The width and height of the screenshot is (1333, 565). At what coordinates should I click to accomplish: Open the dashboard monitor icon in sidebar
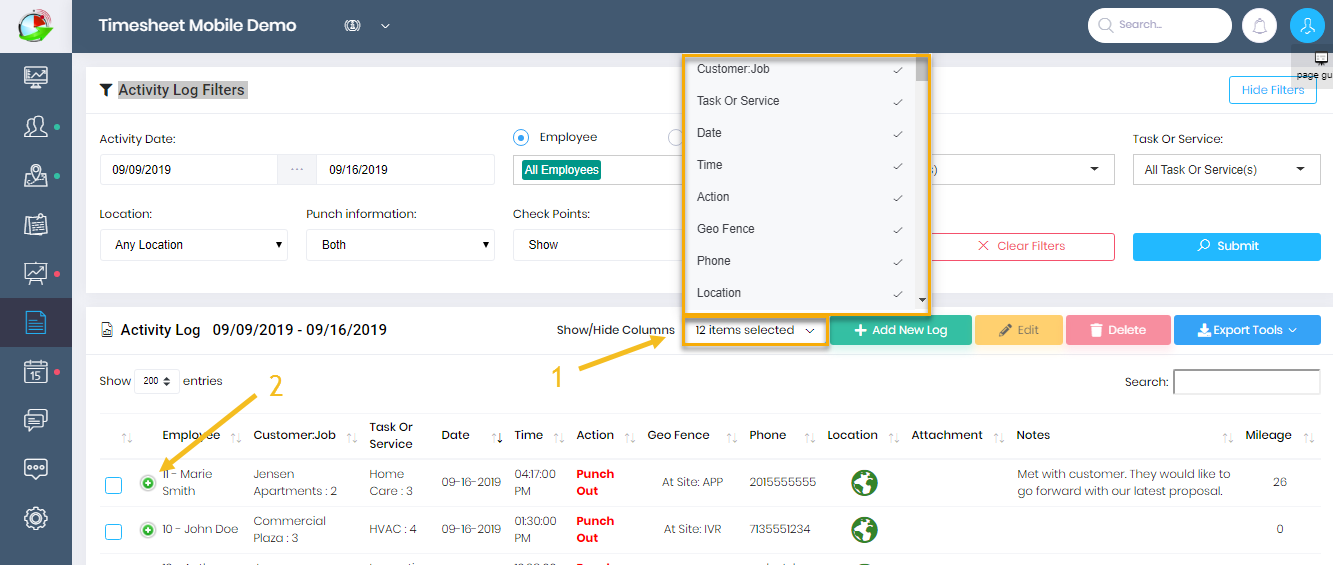point(36,76)
